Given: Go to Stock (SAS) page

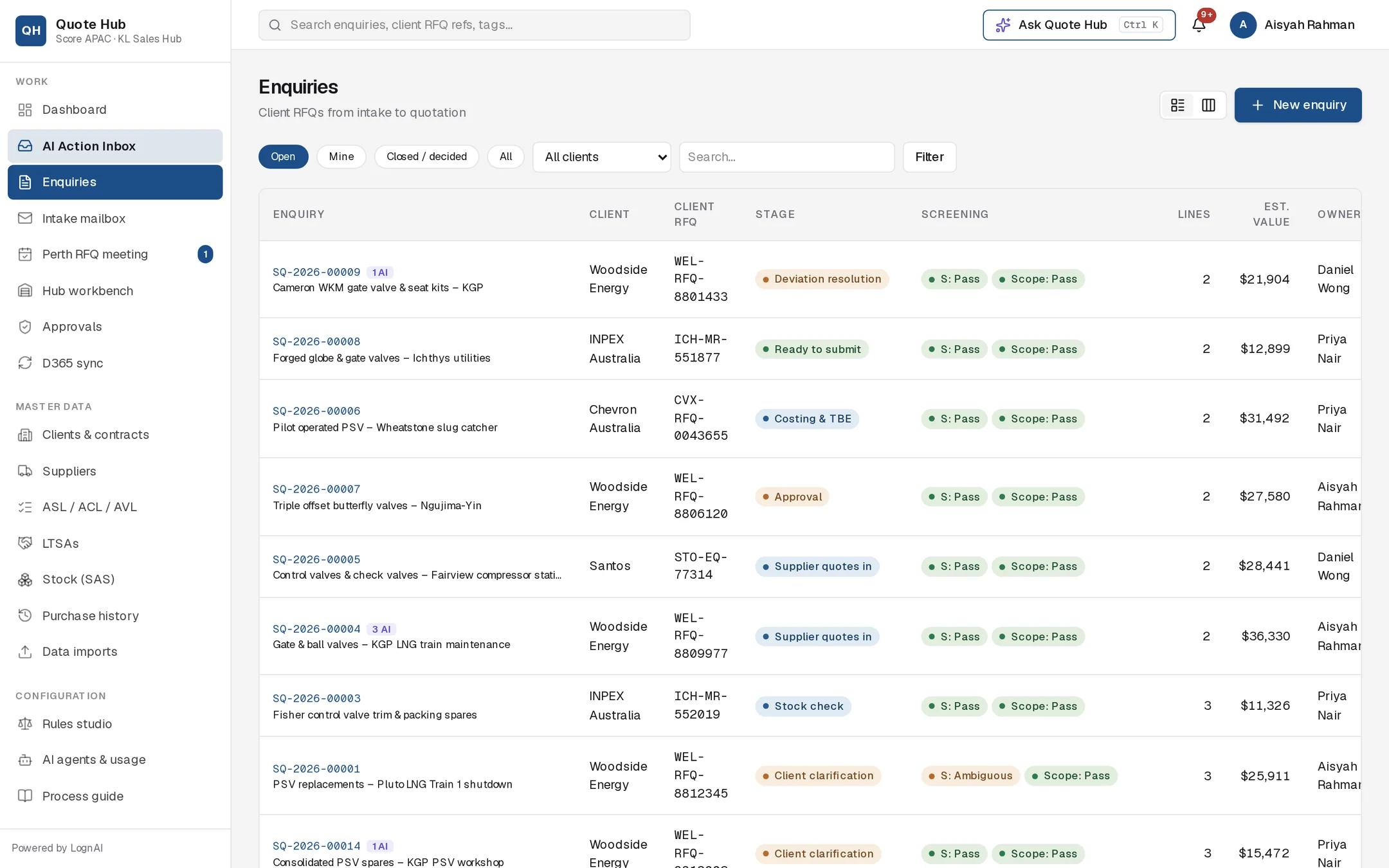Looking at the screenshot, I should (x=115, y=579).
